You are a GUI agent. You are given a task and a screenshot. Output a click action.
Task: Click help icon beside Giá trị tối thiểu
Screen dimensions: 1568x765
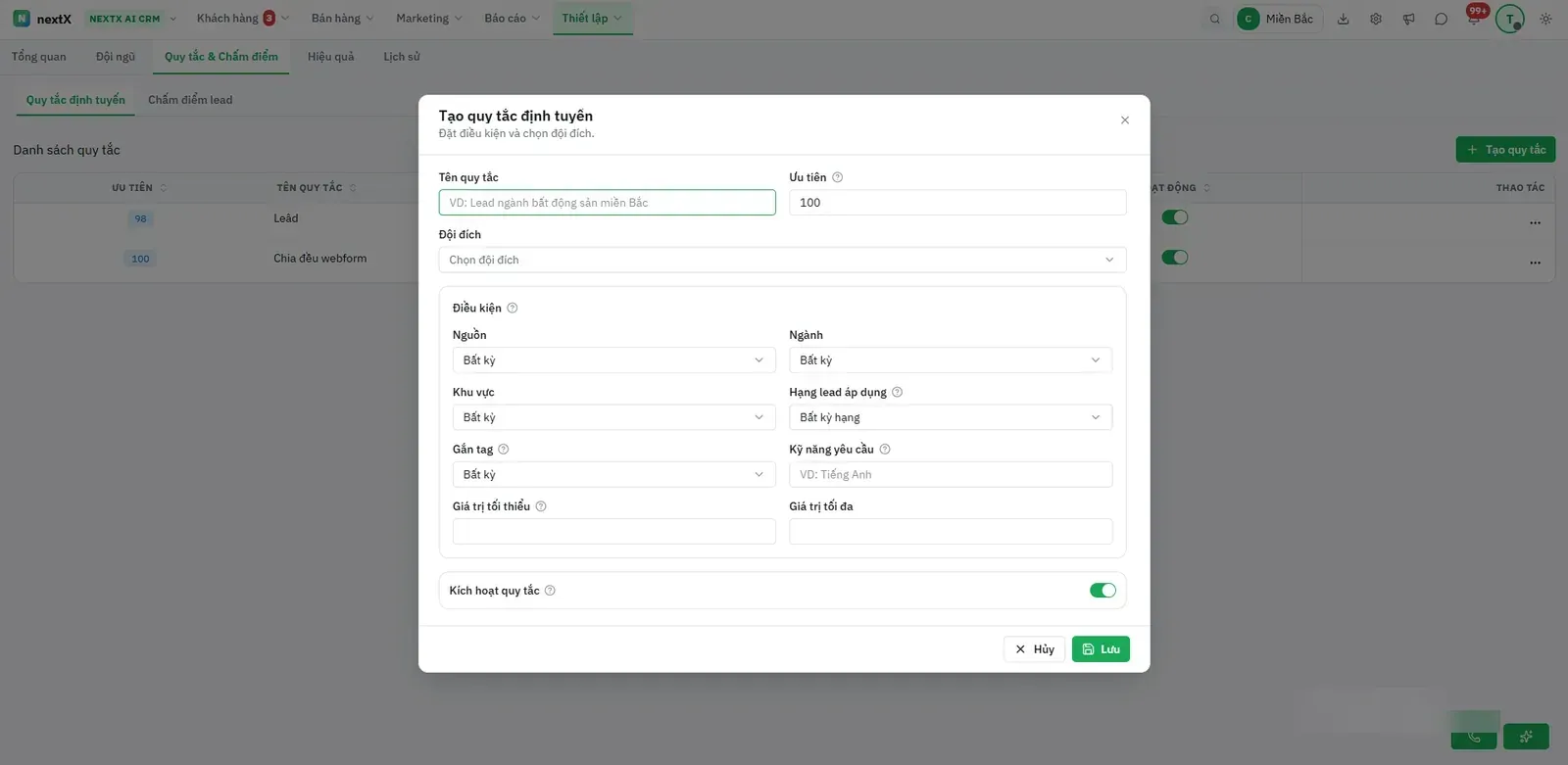click(x=541, y=506)
